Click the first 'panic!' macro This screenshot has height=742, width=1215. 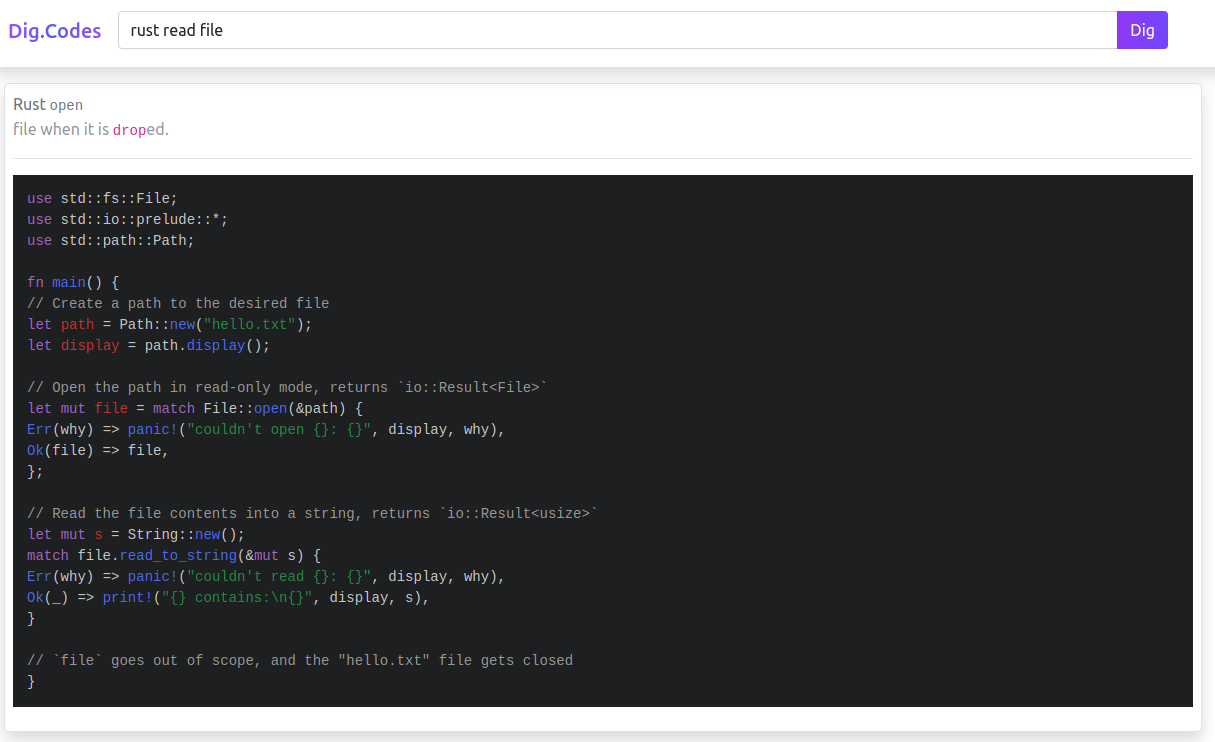pyautogui.click(x=151, y=429)
